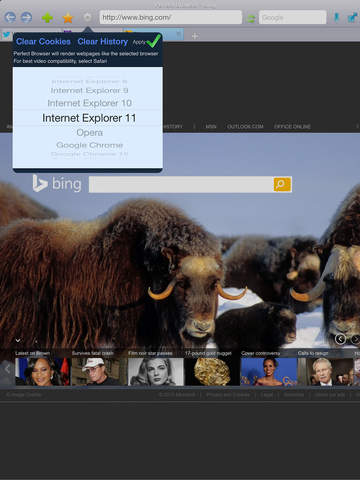The width and height of the screenshot is (360, 480).
Task: Go forward with the blue forward arrow
Action: [x=26, y=17]
